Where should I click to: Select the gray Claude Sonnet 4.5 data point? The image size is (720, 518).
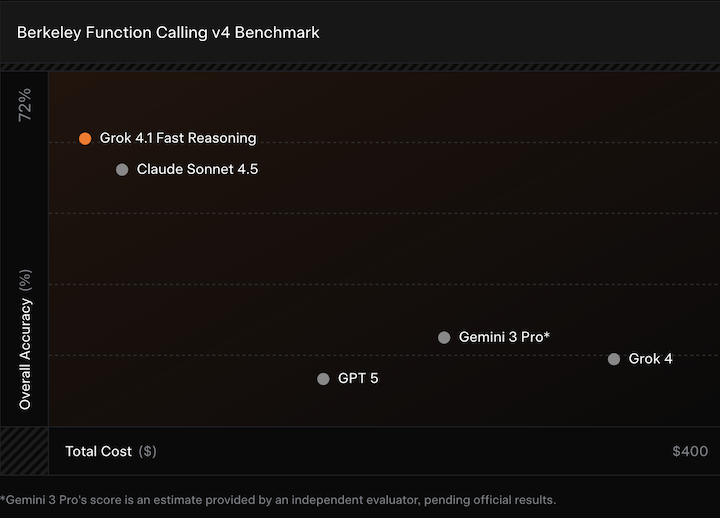122,170
